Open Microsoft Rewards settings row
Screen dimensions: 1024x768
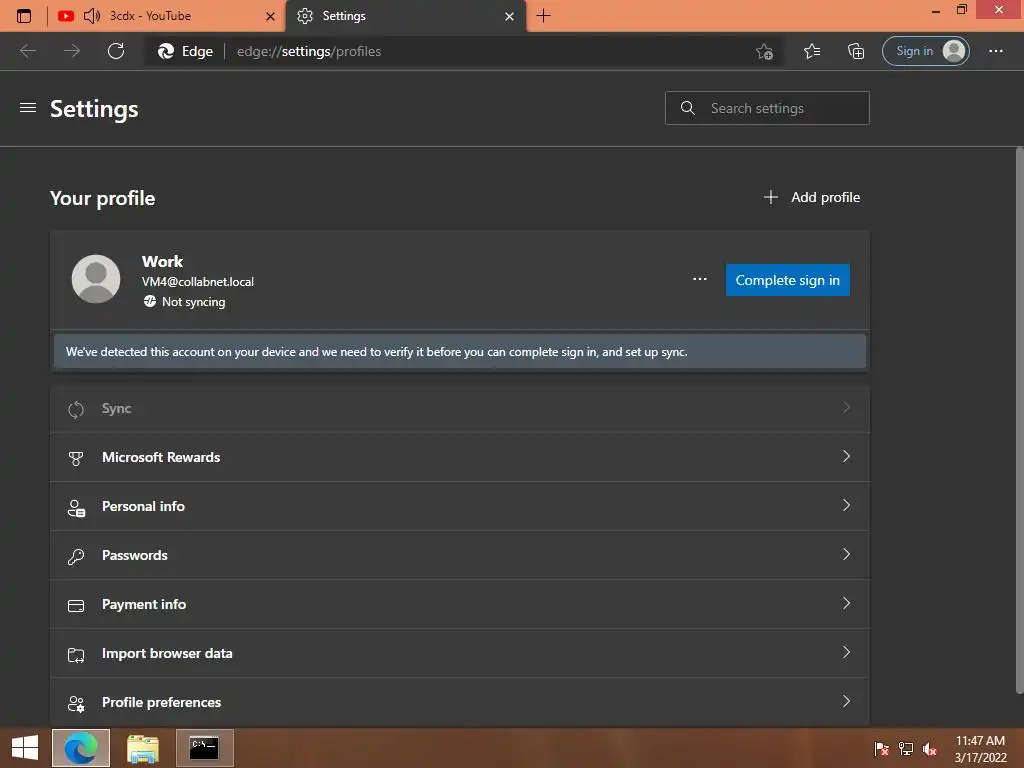[x=460, y=457]
